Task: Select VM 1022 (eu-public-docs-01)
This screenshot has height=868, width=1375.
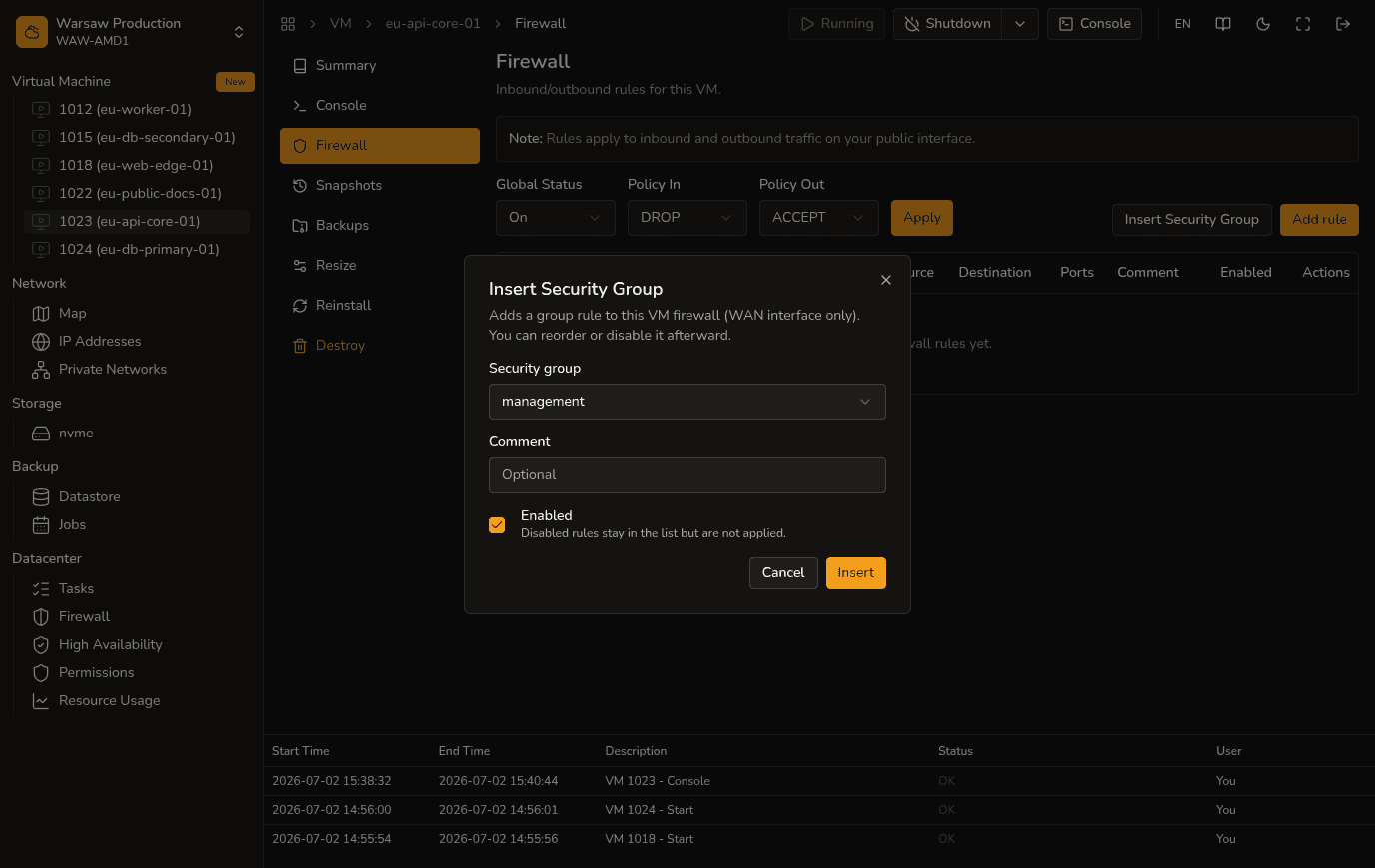Action: [137, 193]
